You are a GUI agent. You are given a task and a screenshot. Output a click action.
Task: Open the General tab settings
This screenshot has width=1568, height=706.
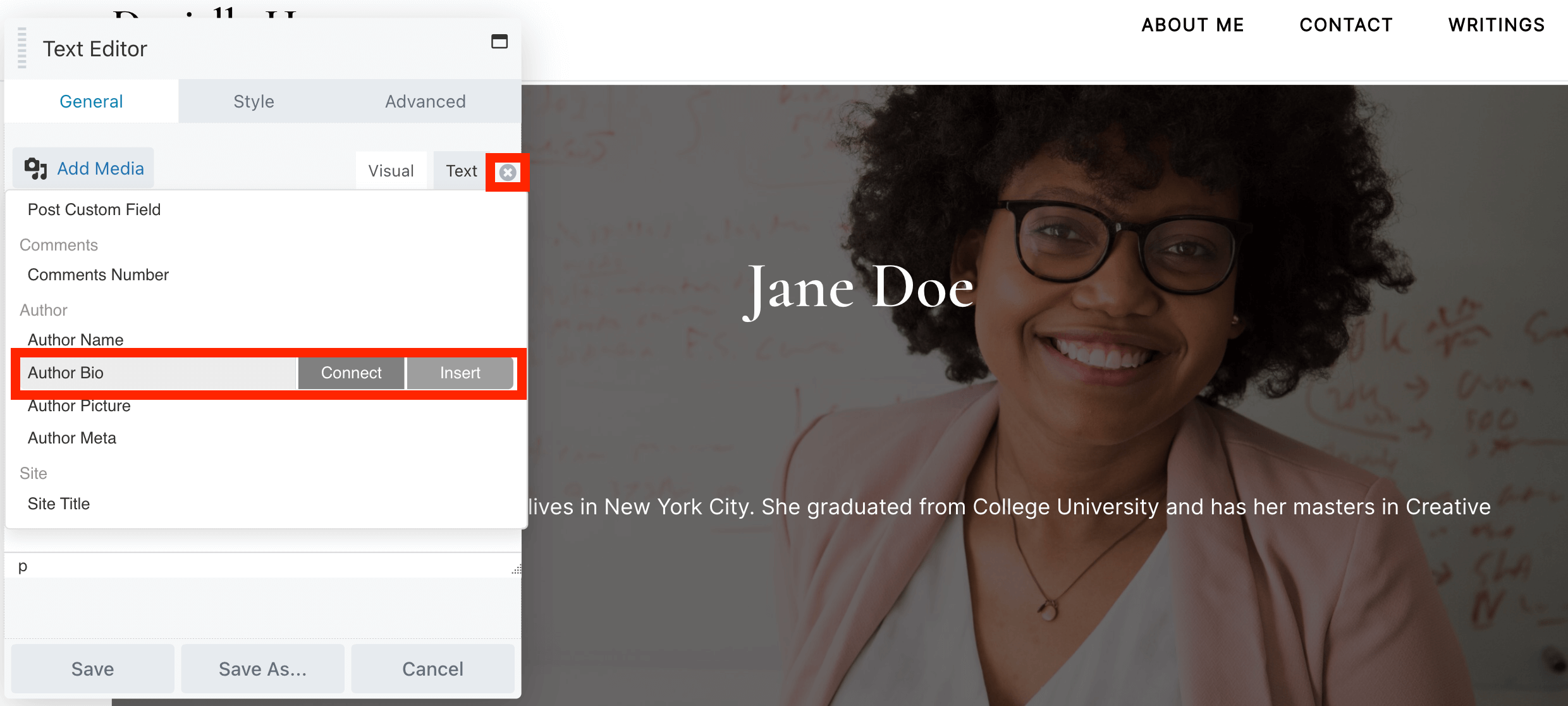click(92, 100)
